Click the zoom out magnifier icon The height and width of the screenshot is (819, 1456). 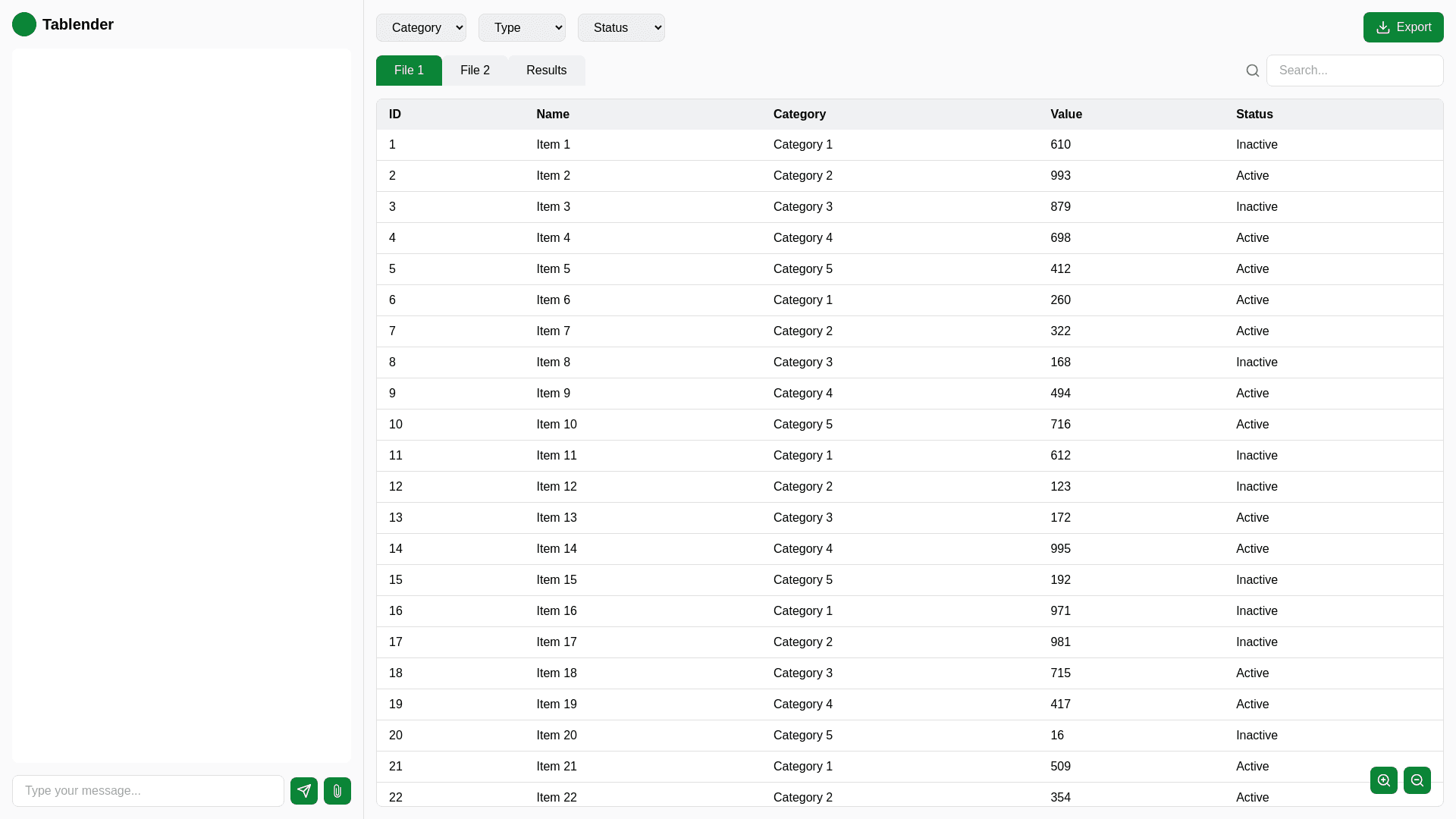coord(1417,780)
